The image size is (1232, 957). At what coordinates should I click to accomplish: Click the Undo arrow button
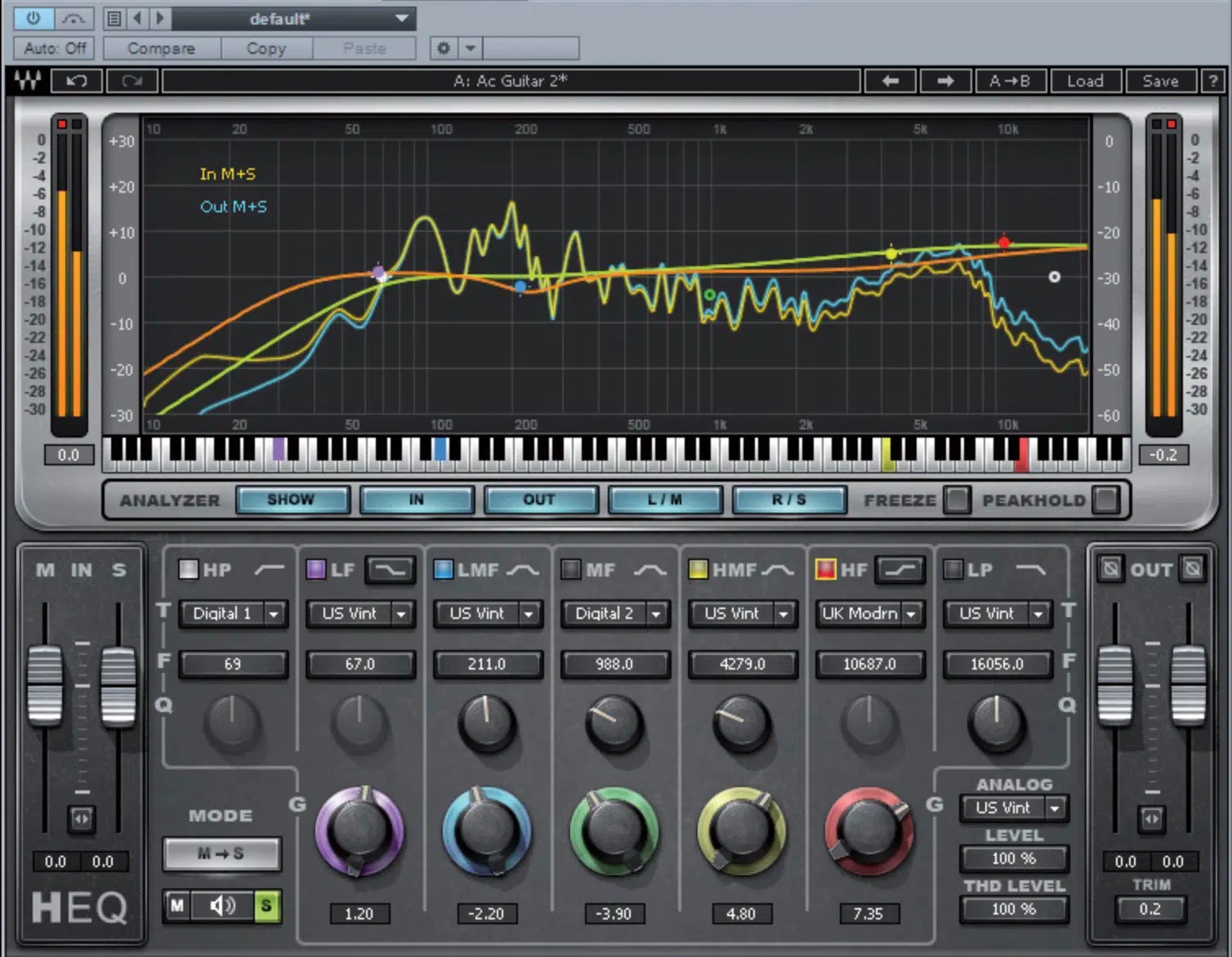(x=76, y=81)
